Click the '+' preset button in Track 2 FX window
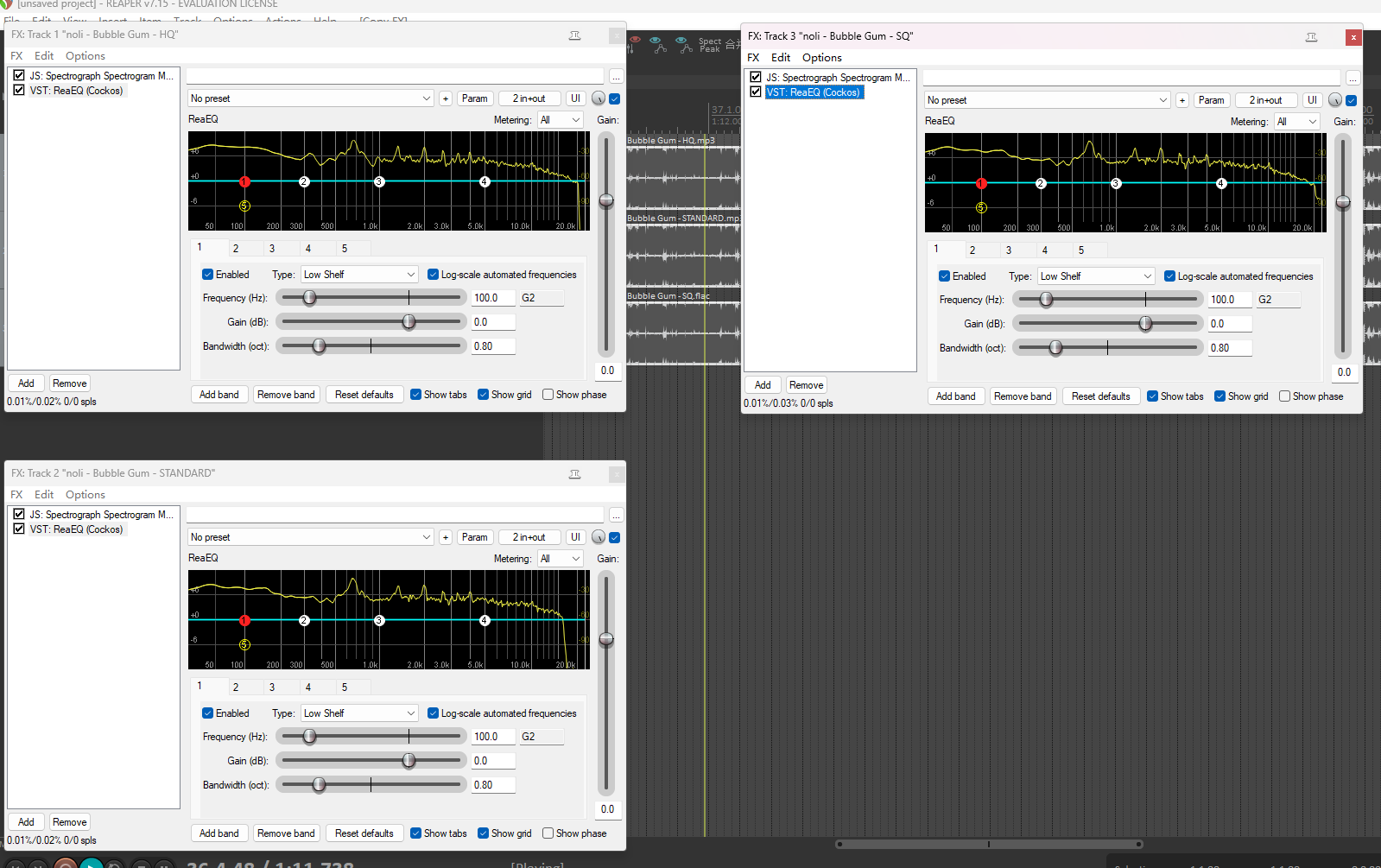The width and height of the screenshot is (1381, 868). coord(446,537)
